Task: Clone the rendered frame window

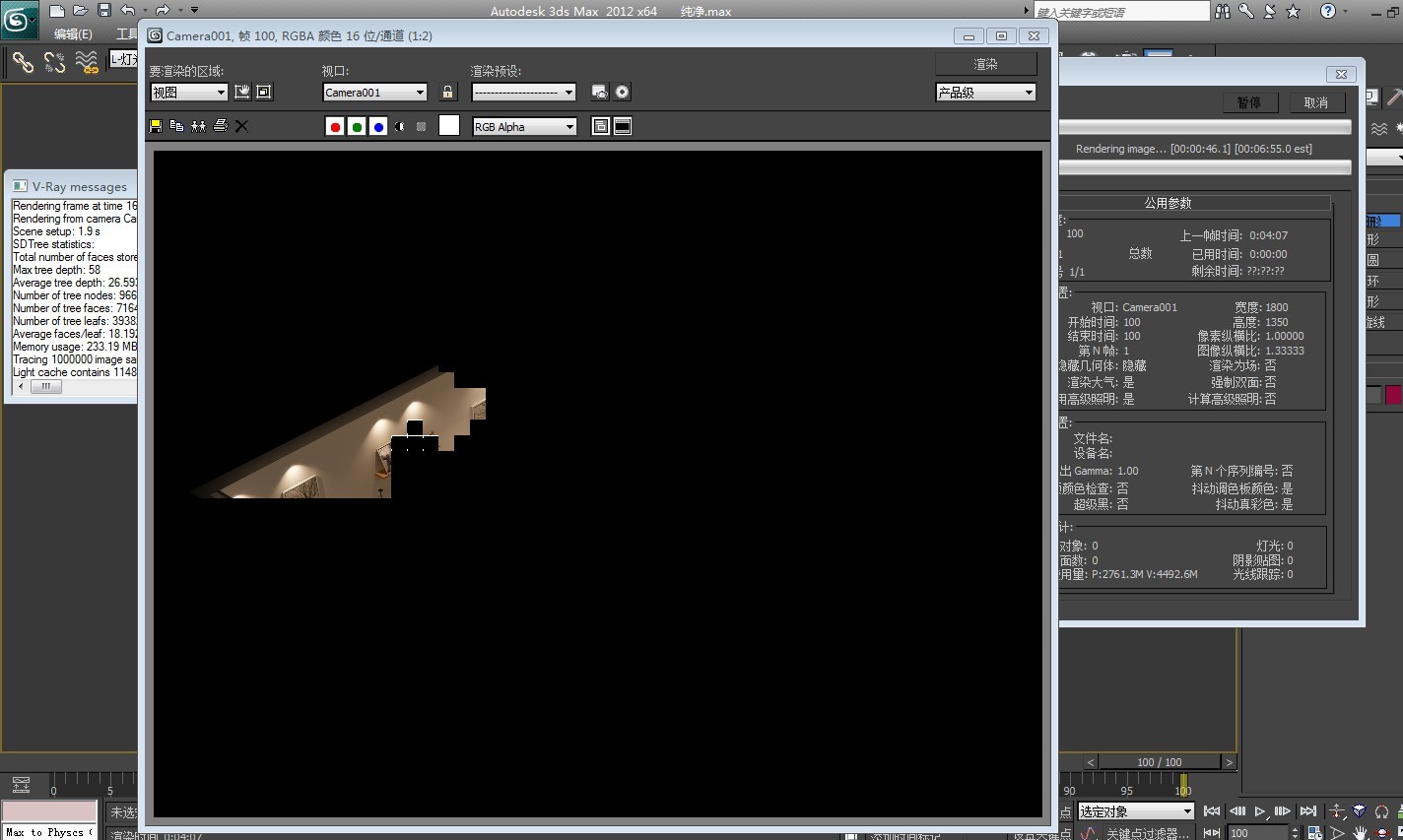Action: [x=199, y=126]
